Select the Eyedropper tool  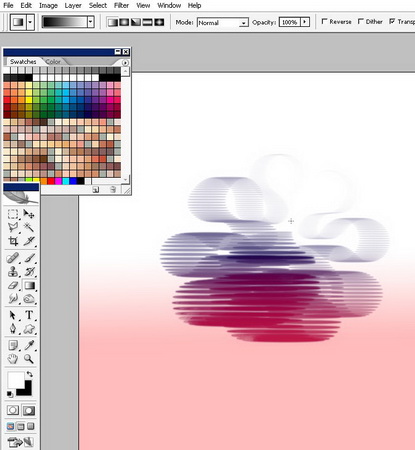29,345
